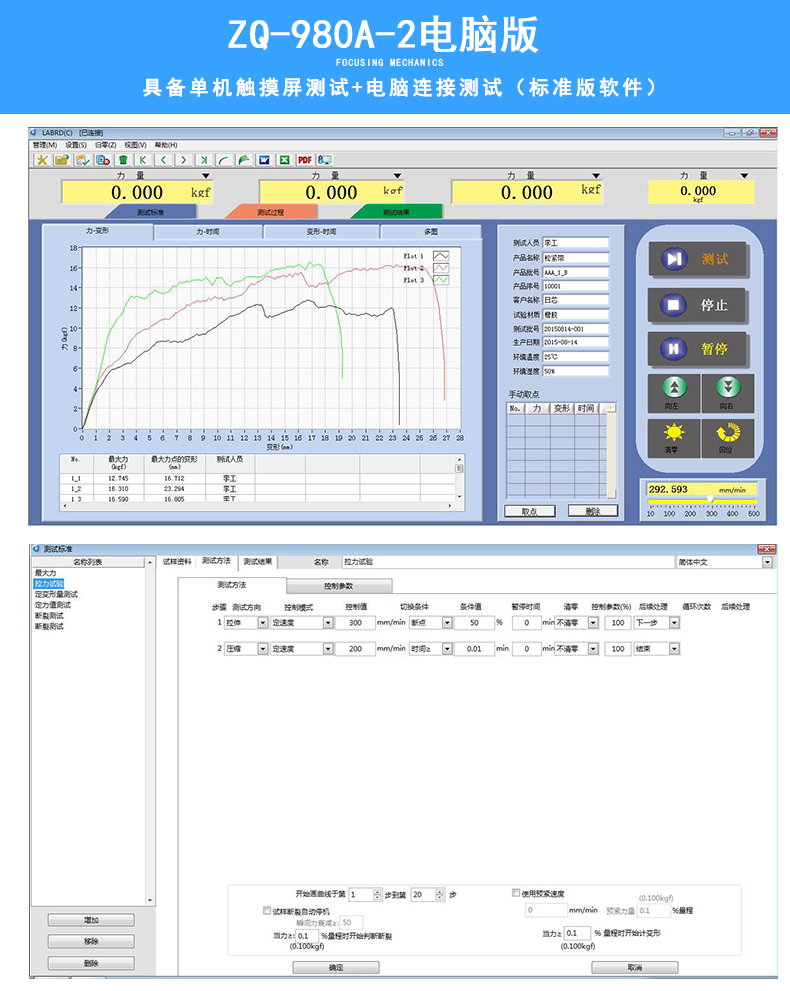Expand the first 力量 unit dropdown arrow
This screenshot has width=790, height=991.
[x=205, y=176]
